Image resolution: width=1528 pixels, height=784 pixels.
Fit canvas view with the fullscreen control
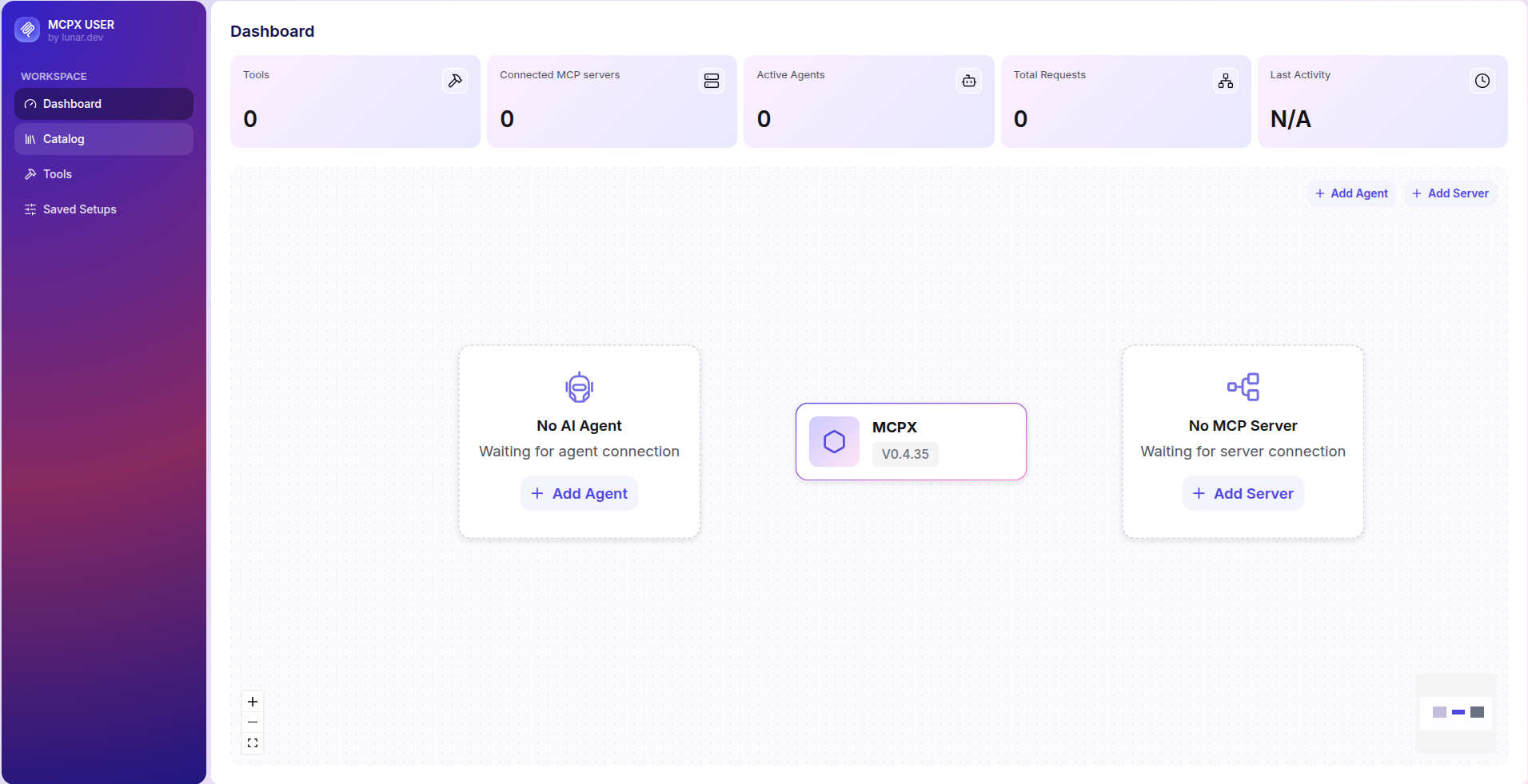click(253, 743)
